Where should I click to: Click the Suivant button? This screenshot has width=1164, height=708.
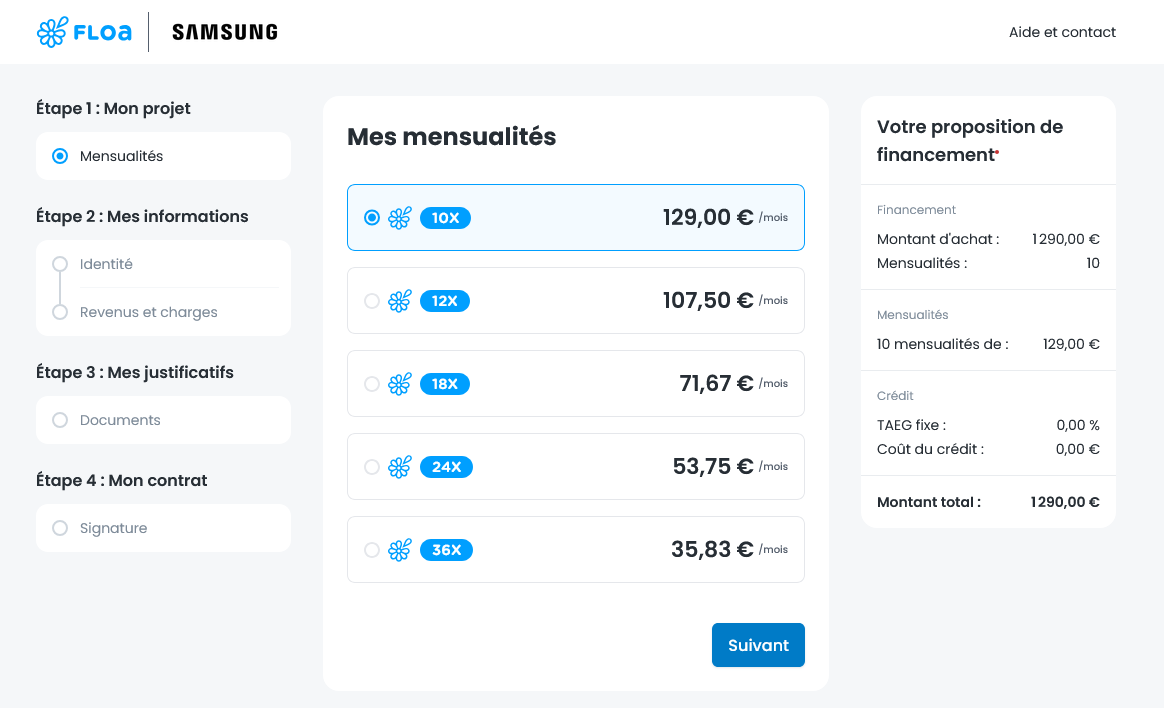pyautogui.click(x=758, y=645)
